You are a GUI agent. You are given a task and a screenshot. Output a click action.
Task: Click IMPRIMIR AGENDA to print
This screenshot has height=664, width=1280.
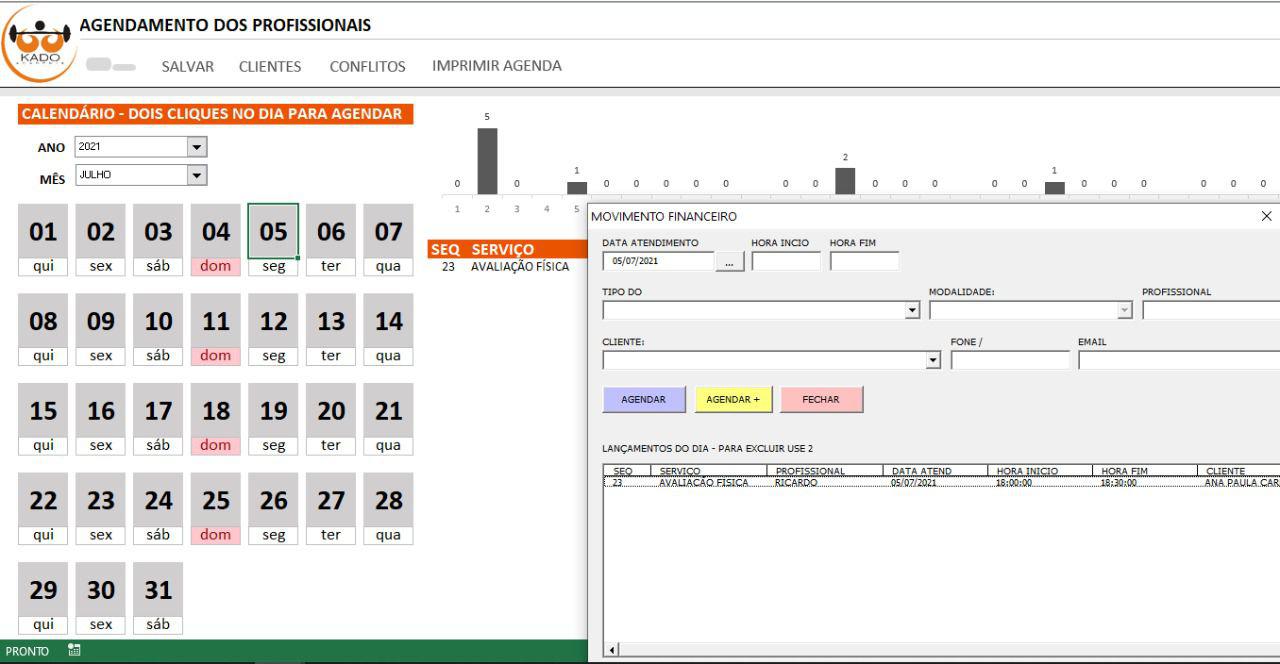(496, 66)
